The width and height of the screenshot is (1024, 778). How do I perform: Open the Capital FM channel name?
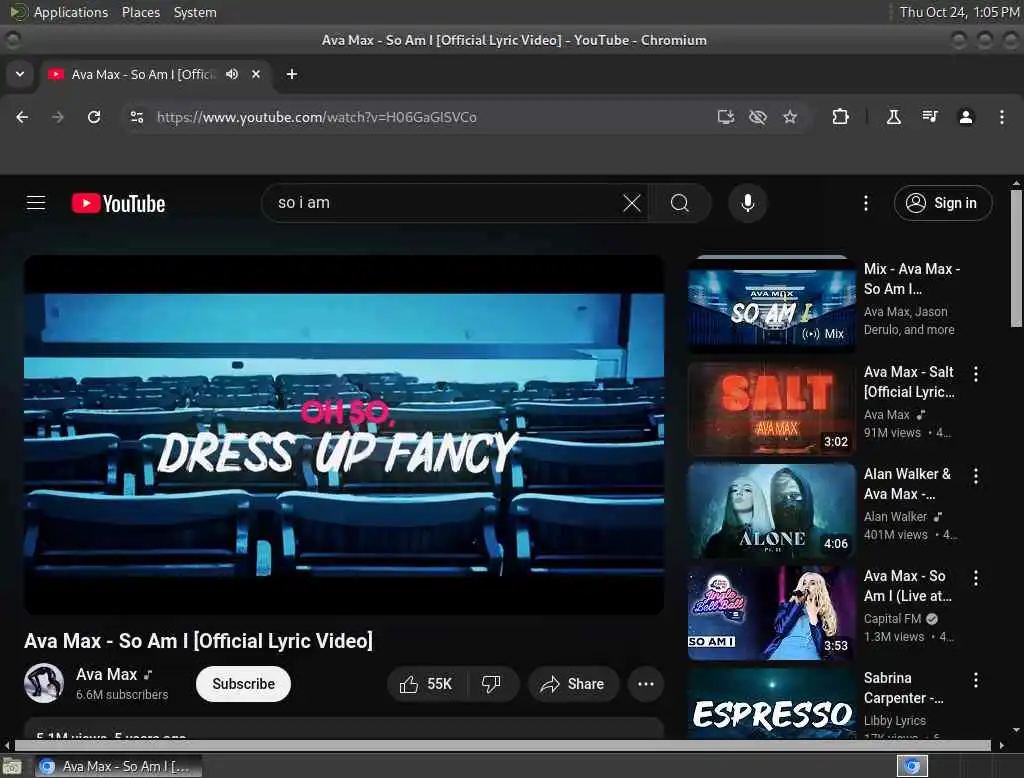click(x=892, y=619)
